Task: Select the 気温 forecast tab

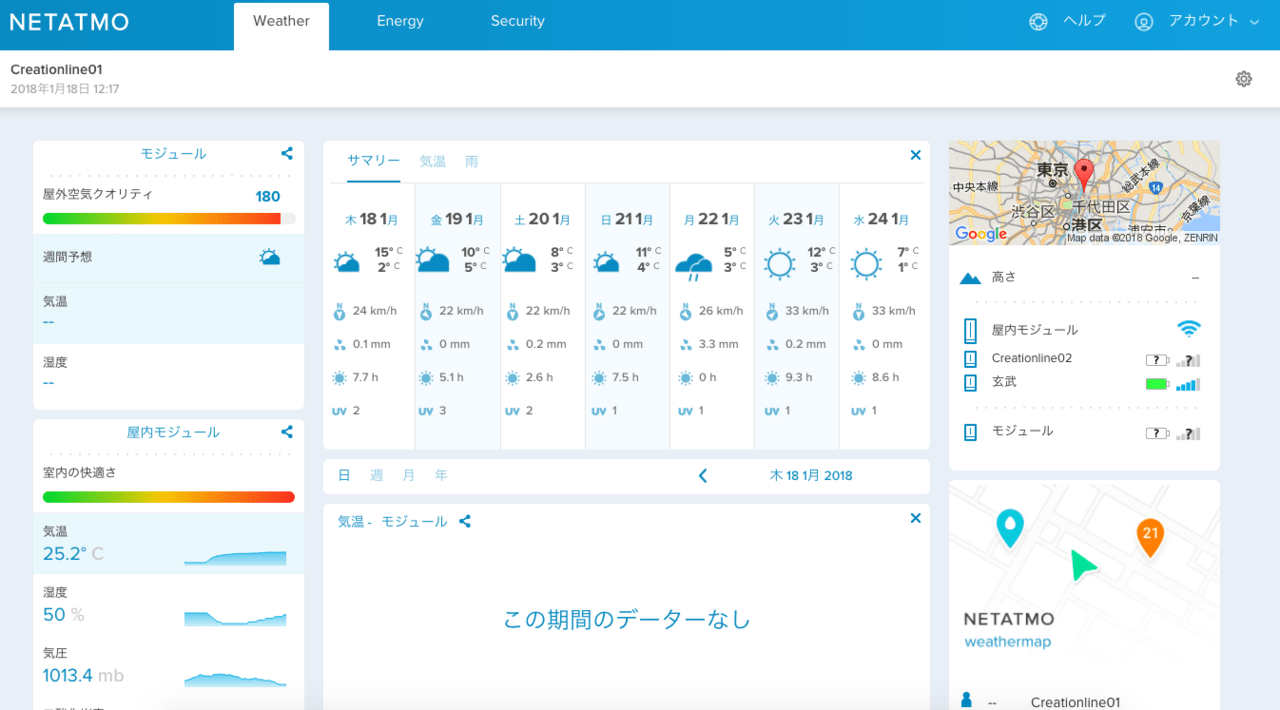Action: click(x=432, y=161)
